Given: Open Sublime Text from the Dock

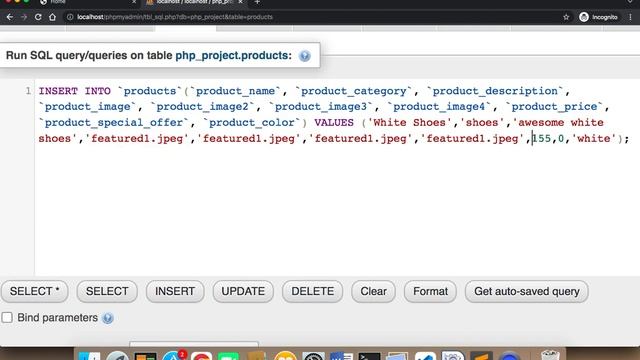Looking at the screenshot, I should [481, 356].
